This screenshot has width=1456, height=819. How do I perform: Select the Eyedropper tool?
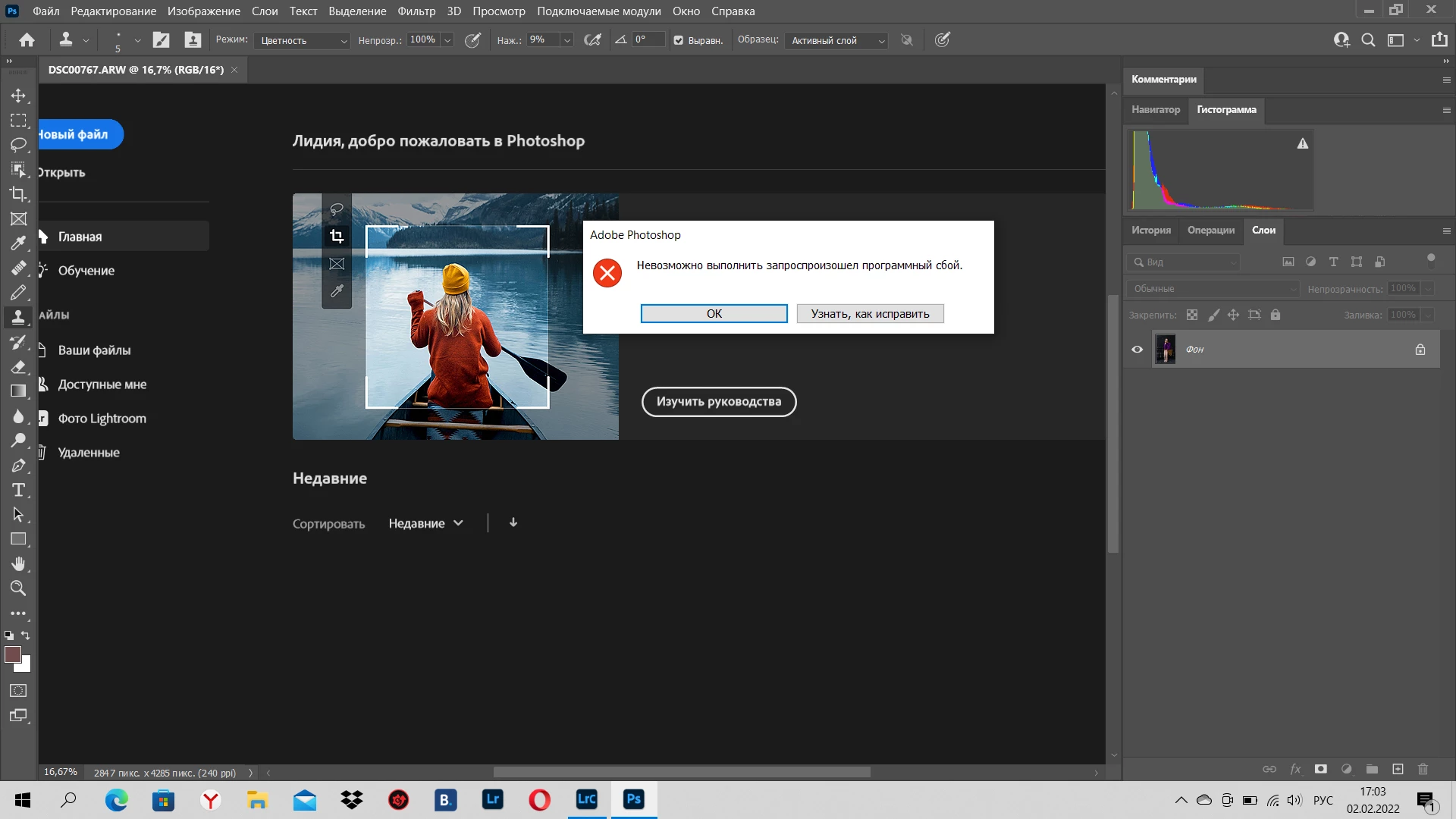tap(18, 243)
